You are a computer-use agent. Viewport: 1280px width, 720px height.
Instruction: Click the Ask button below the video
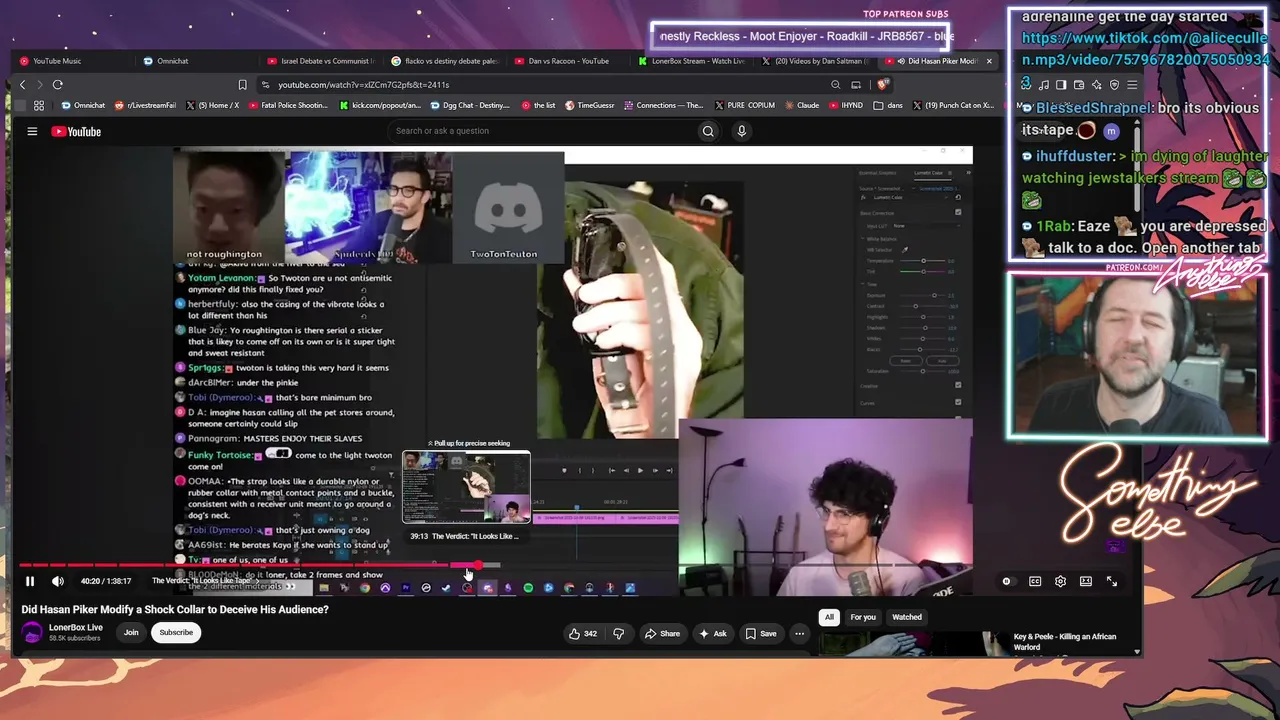click(x=713, y=633)
